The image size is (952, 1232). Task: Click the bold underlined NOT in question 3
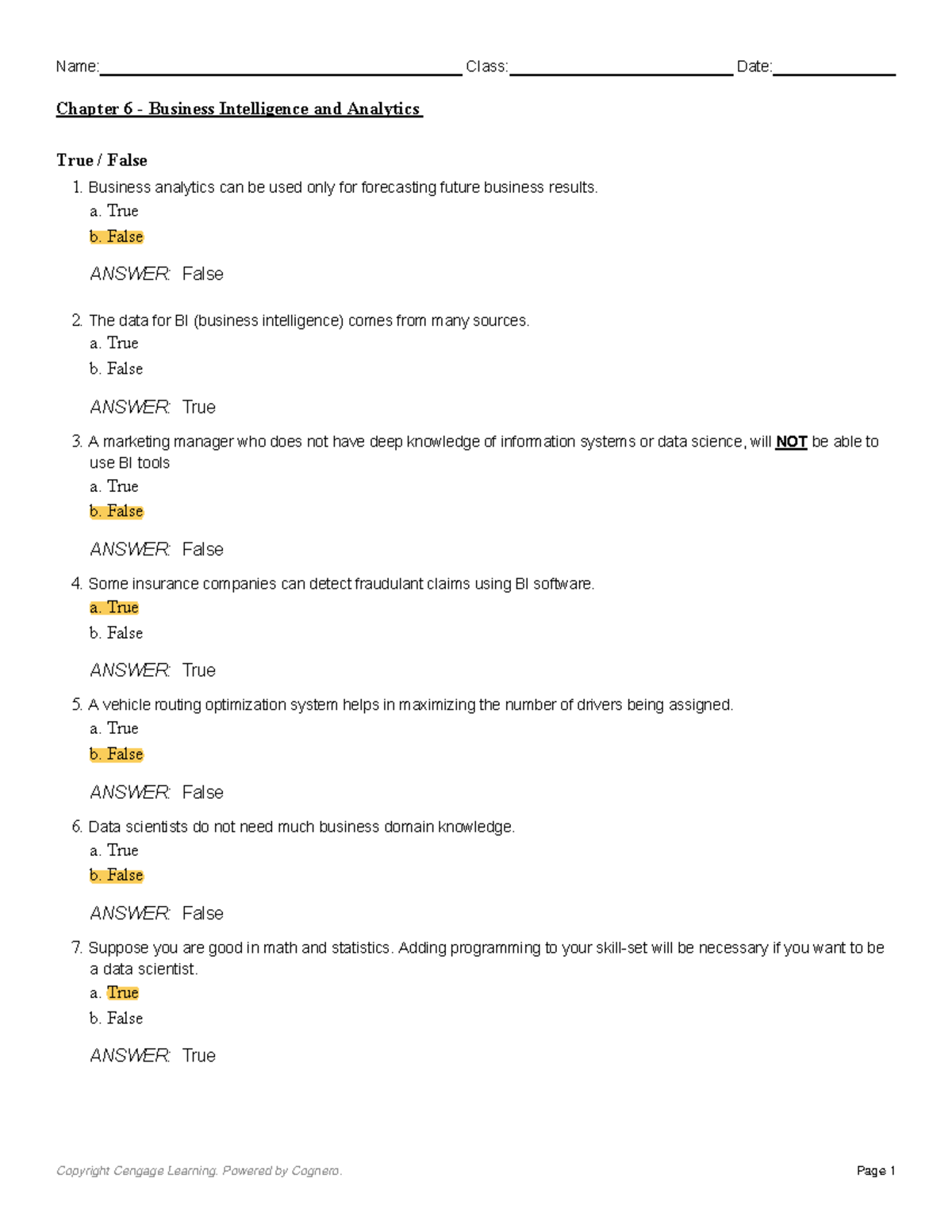tap(791, 442)
